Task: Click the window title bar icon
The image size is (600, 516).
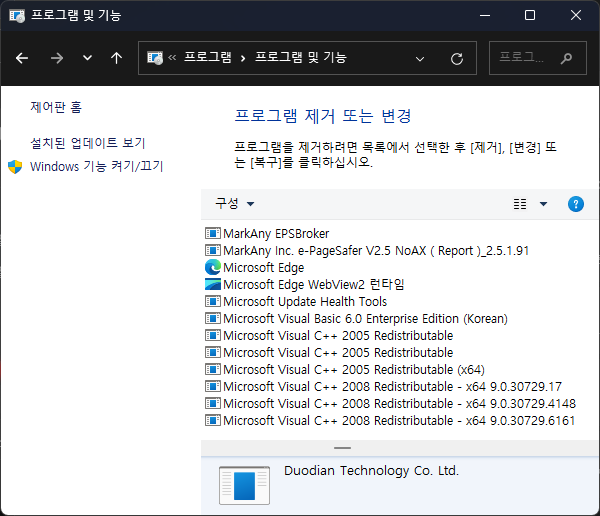Action: tap(17, 16)
